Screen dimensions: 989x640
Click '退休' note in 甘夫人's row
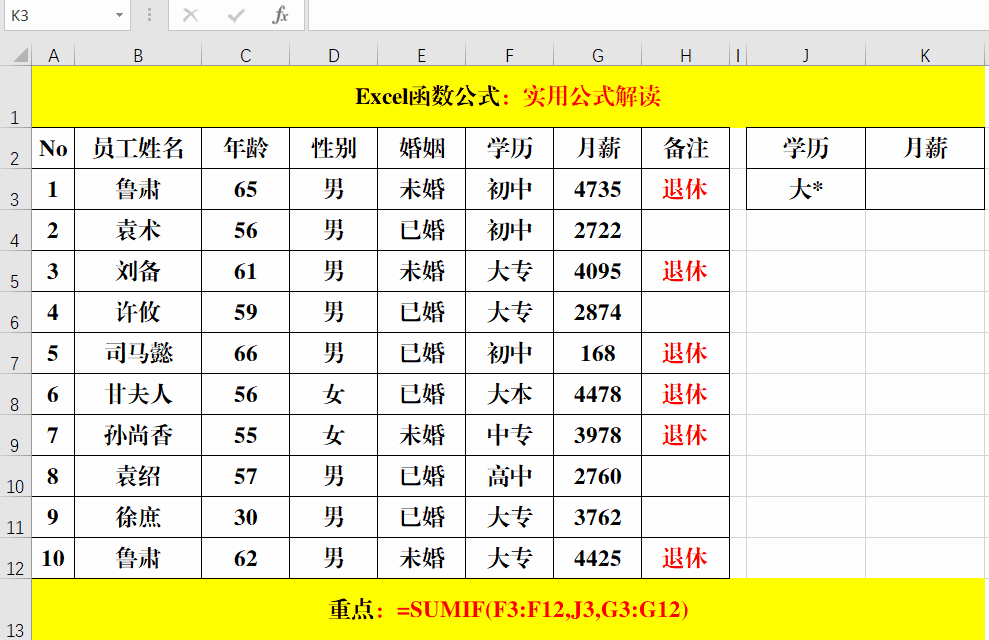pyautogui.click(x=686, y=394)
